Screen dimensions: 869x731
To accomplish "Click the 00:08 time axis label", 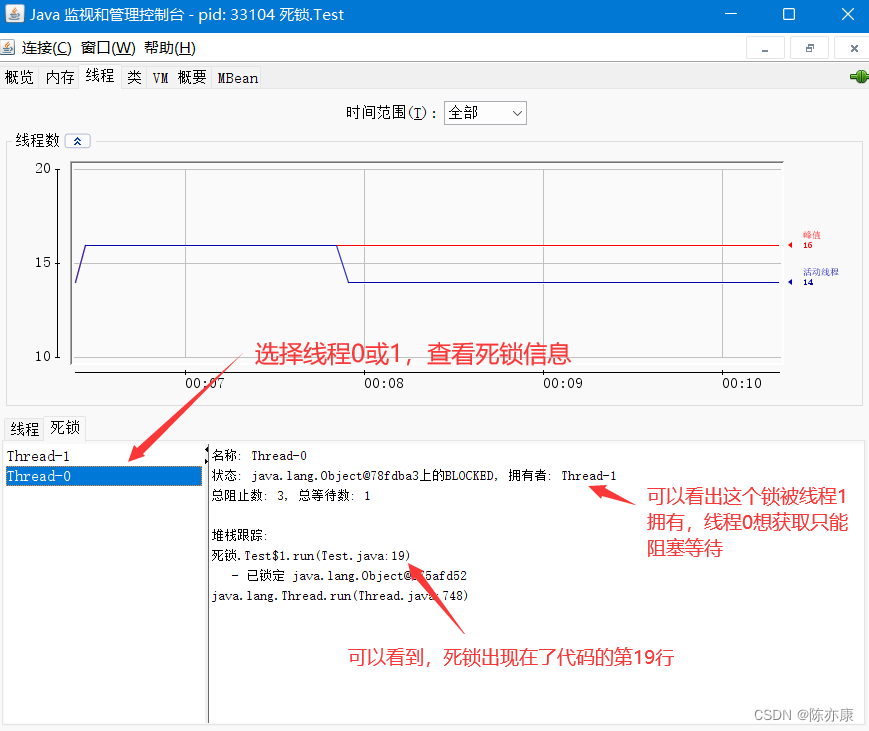I will pyautogui.click(x=384, y=384).
